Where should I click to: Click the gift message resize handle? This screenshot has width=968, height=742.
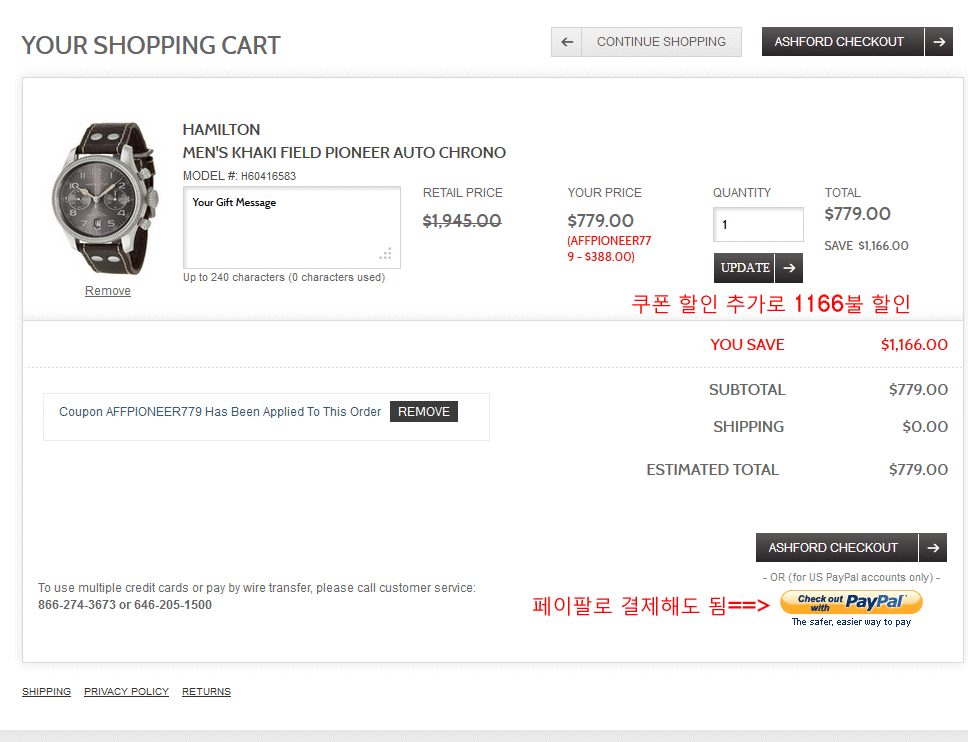[x=386, y=254]
